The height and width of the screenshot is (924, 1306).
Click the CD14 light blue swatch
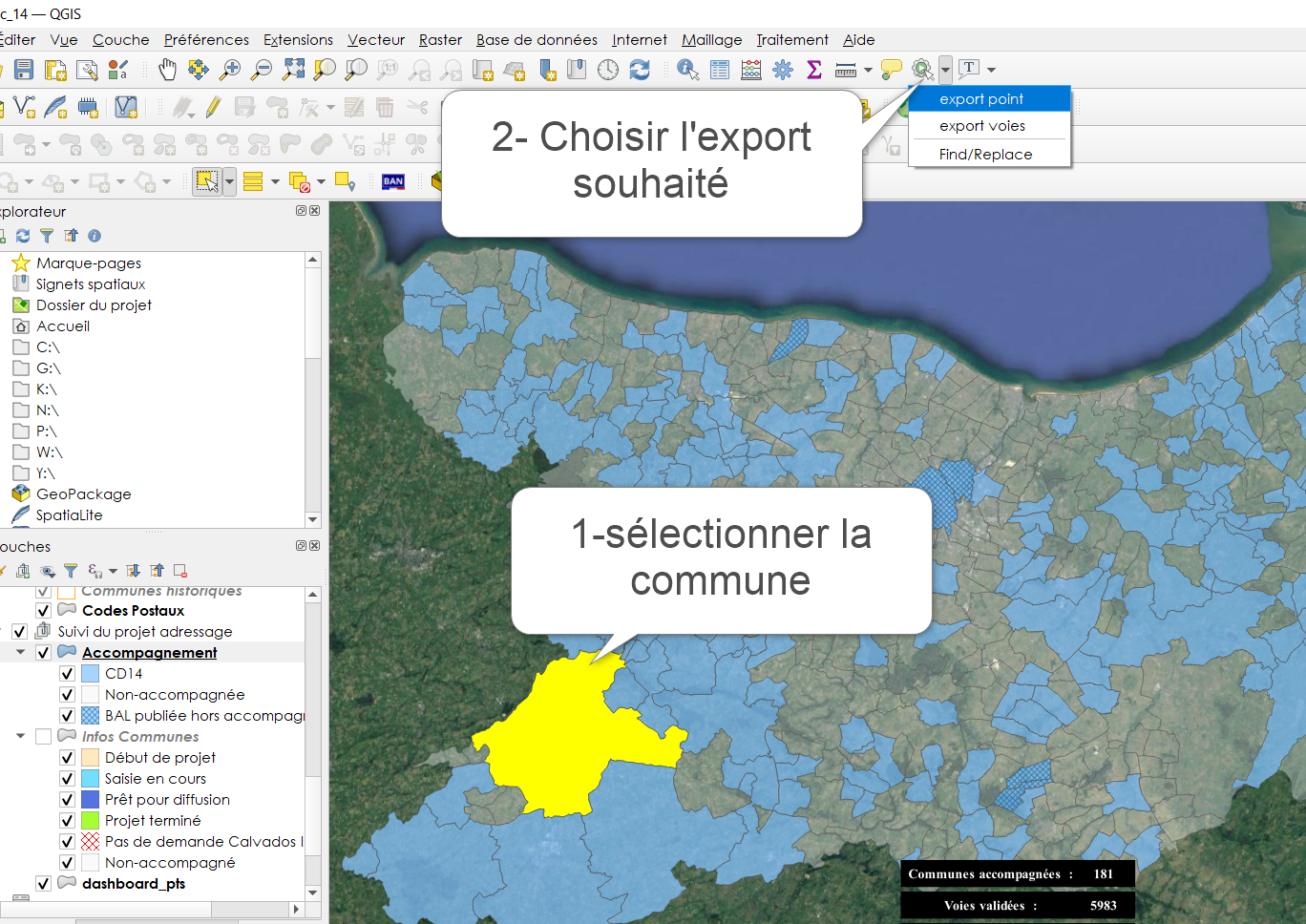point(91,674)
